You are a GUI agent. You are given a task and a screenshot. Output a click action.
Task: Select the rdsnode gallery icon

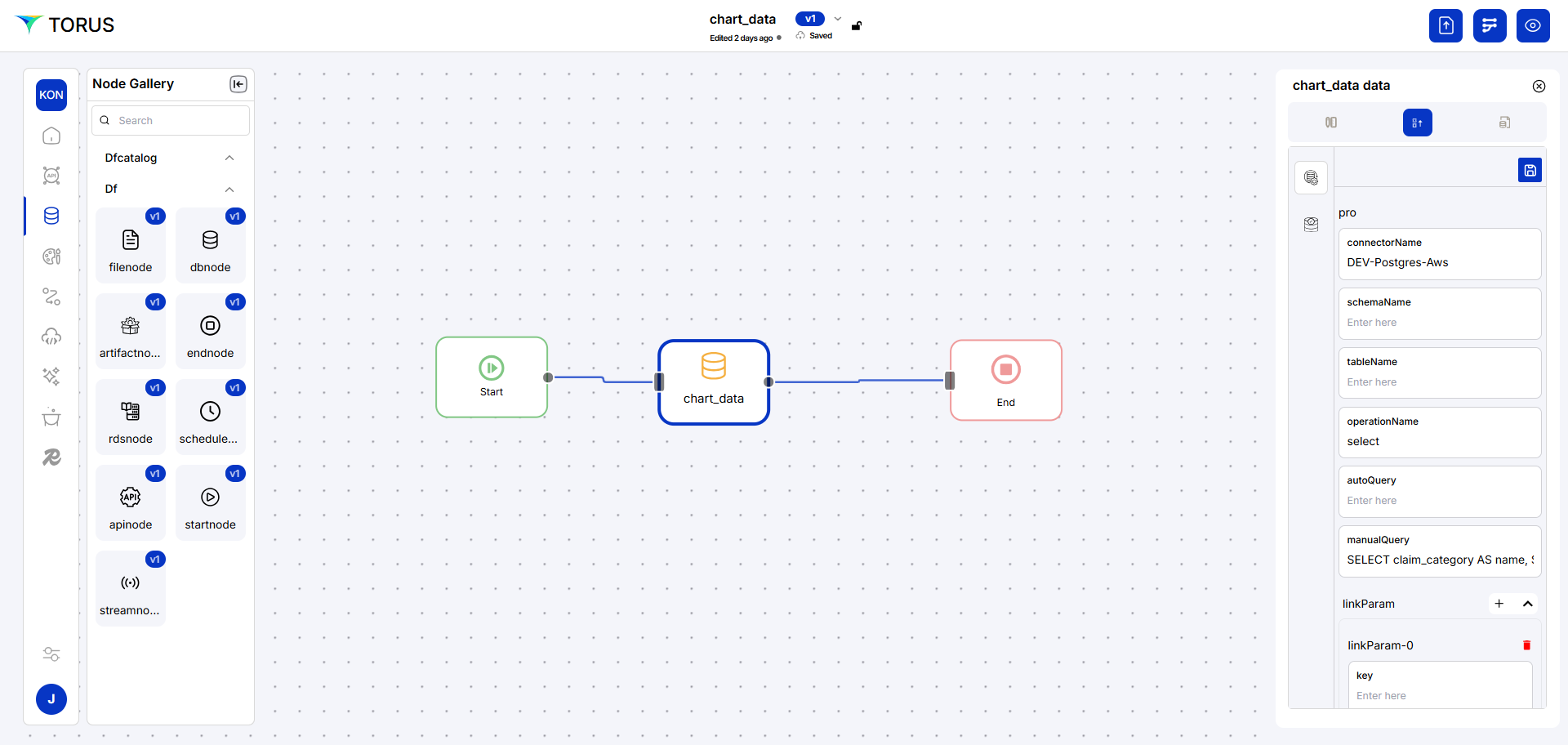(x=131, y=412)
